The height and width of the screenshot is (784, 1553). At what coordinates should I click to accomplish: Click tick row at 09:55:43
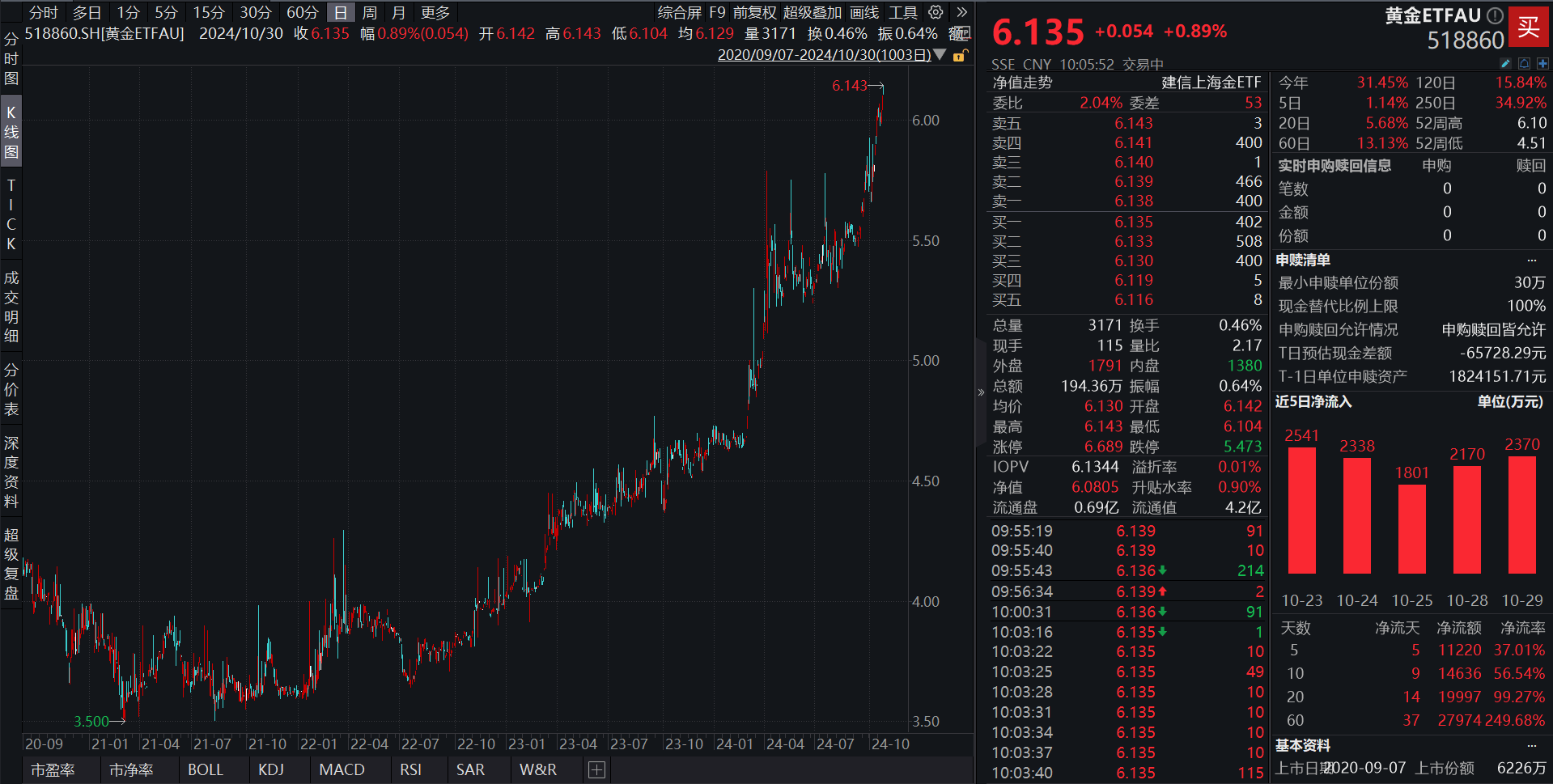click(1127, 571)
